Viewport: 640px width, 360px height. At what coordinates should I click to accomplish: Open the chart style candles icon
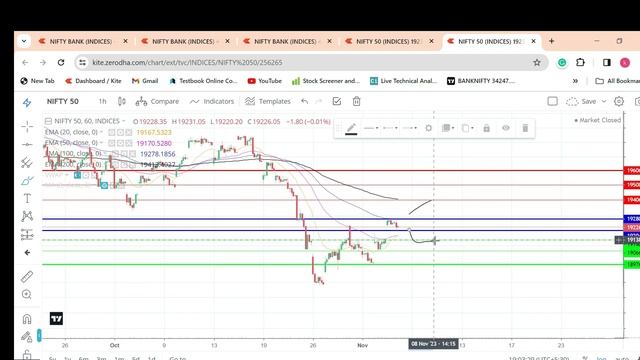tap(122, 101)
